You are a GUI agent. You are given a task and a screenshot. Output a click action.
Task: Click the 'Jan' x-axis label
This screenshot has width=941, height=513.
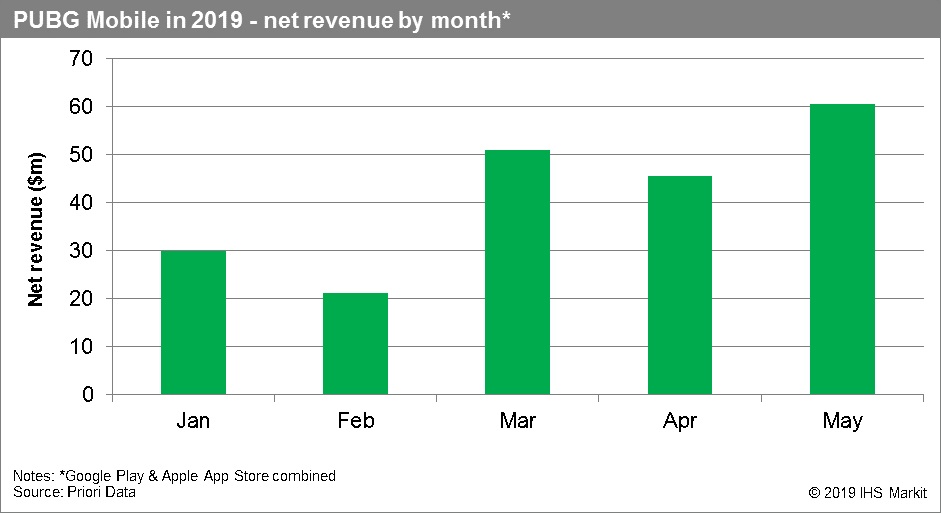pos(193,421)
